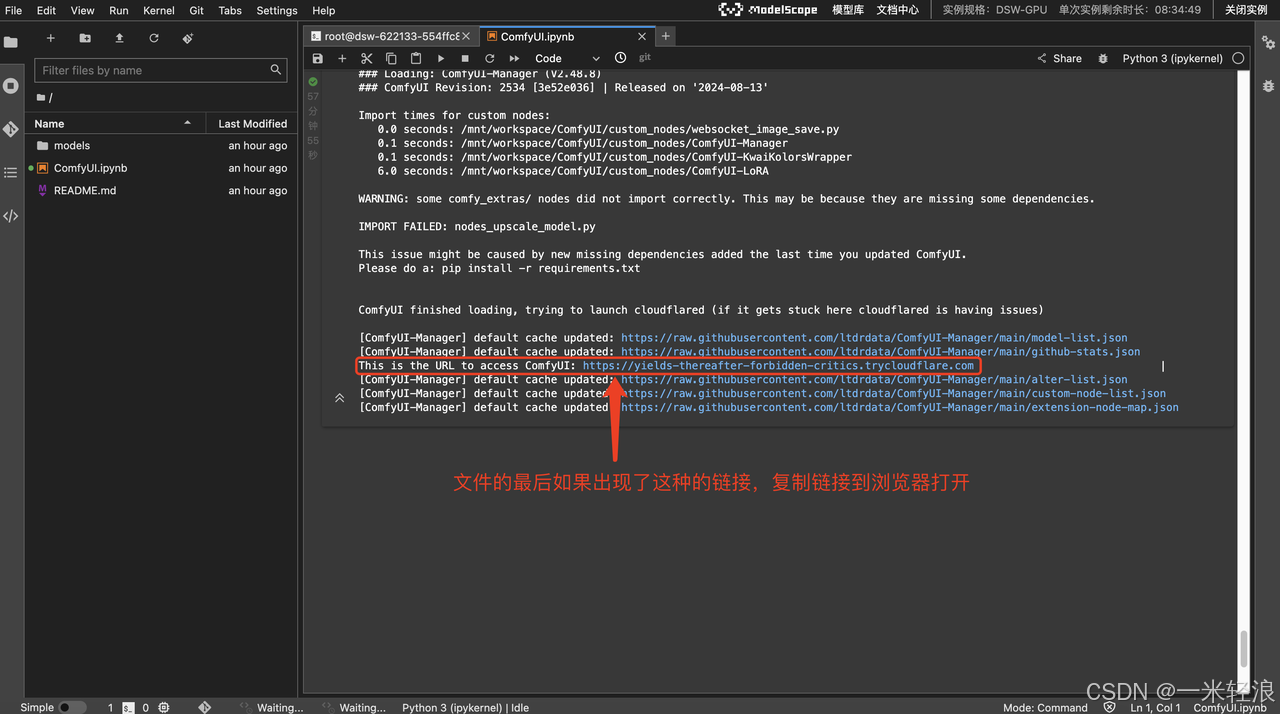Viewport: 1280px width, 714px height.
Task: Collapse the highlighted output area chevron
Action: click(339, 397)
